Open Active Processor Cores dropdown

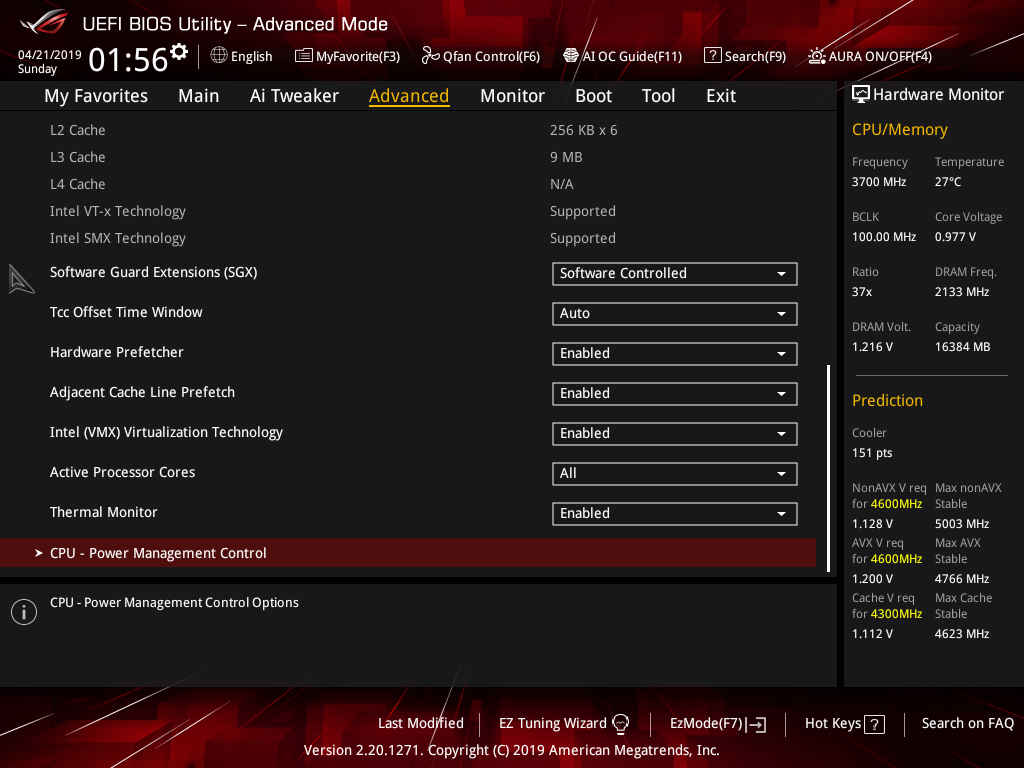(x=674, y=473)
